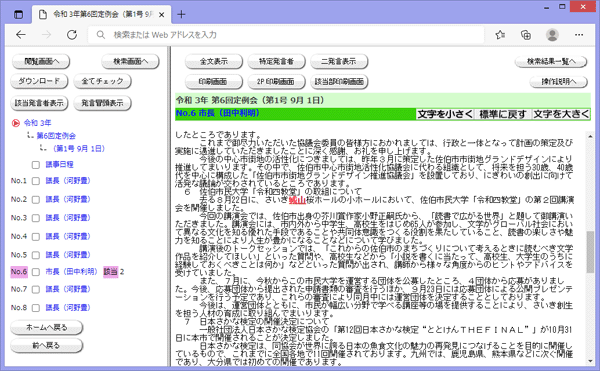Open a new tab with plus
The height and width of the screenshot is (371, 600).
coord(181,15)
